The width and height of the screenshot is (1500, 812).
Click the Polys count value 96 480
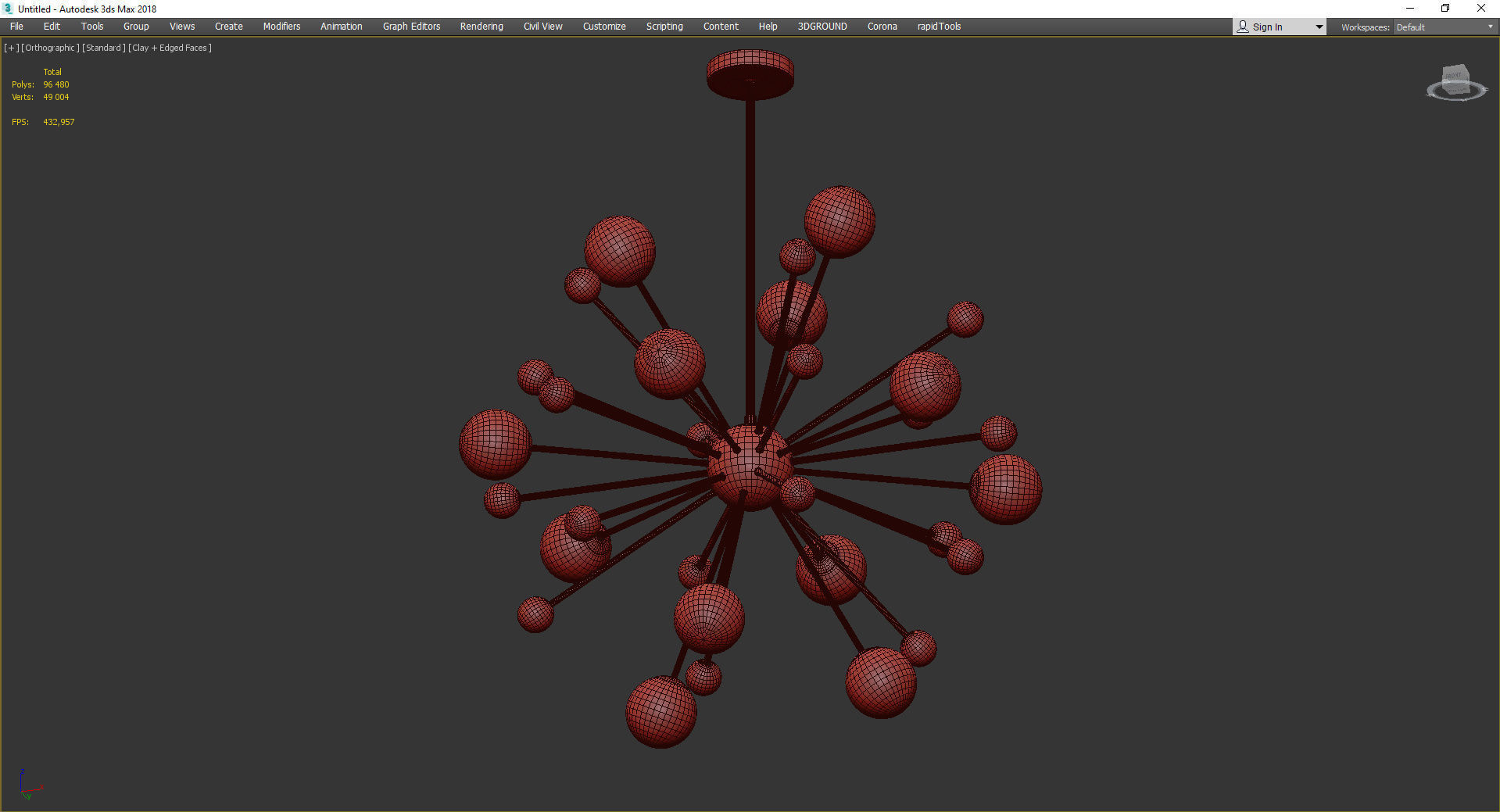56,84
